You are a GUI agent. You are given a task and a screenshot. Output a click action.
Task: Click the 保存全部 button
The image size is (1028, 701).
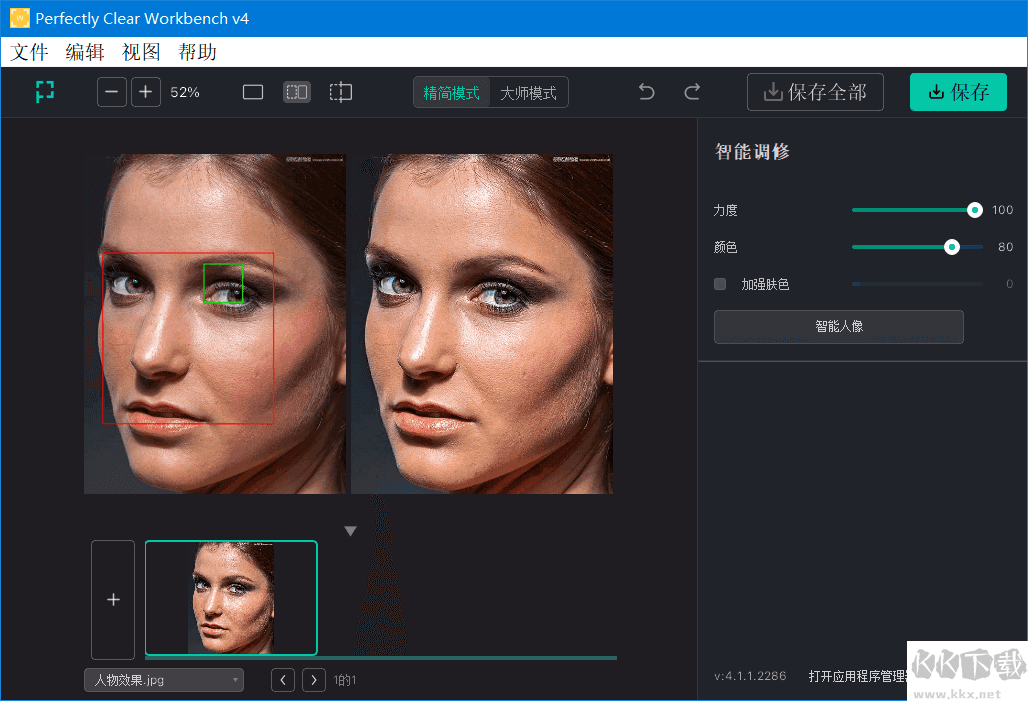click(x=815, y=92)
